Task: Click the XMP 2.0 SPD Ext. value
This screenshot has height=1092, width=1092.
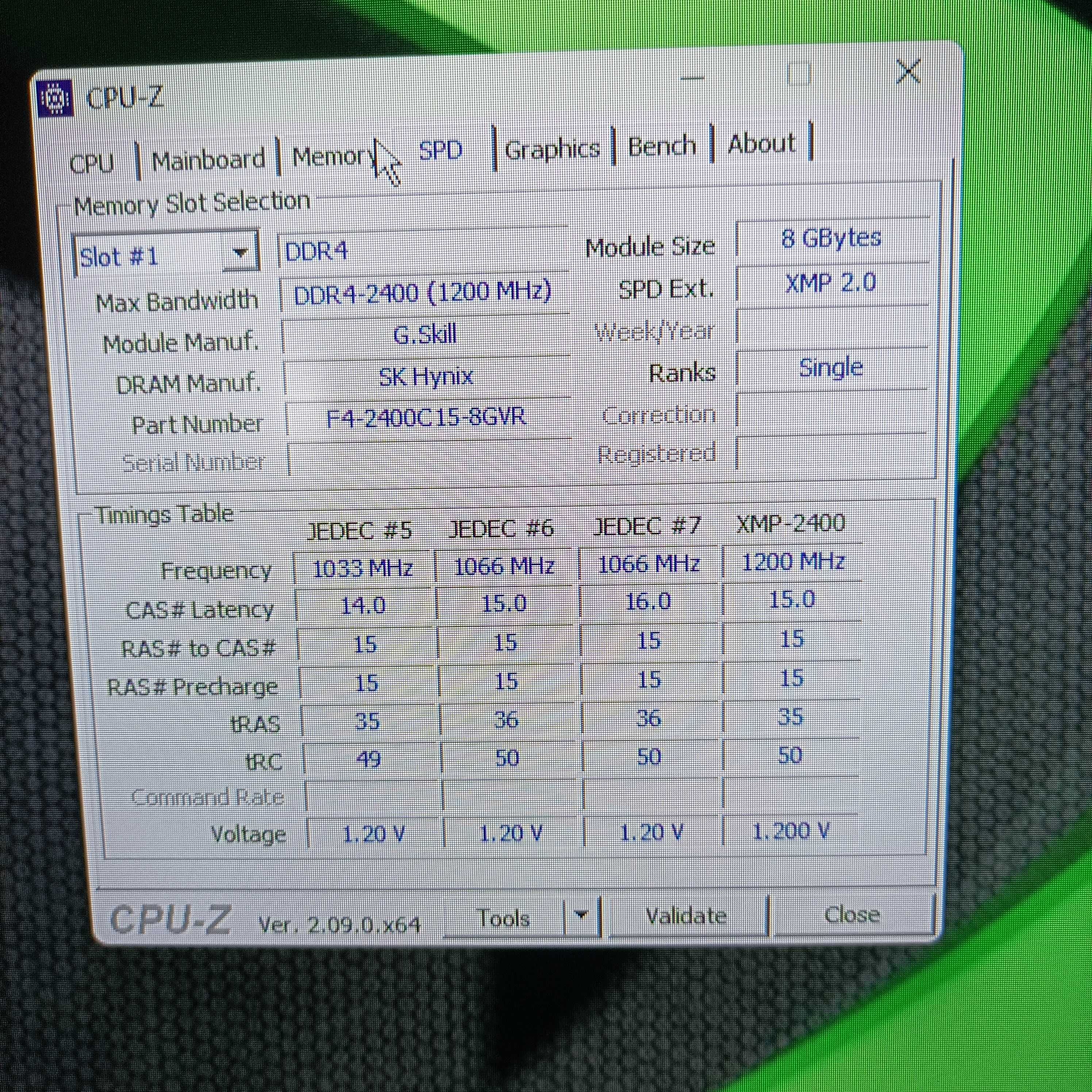Action: click(831, 282)
